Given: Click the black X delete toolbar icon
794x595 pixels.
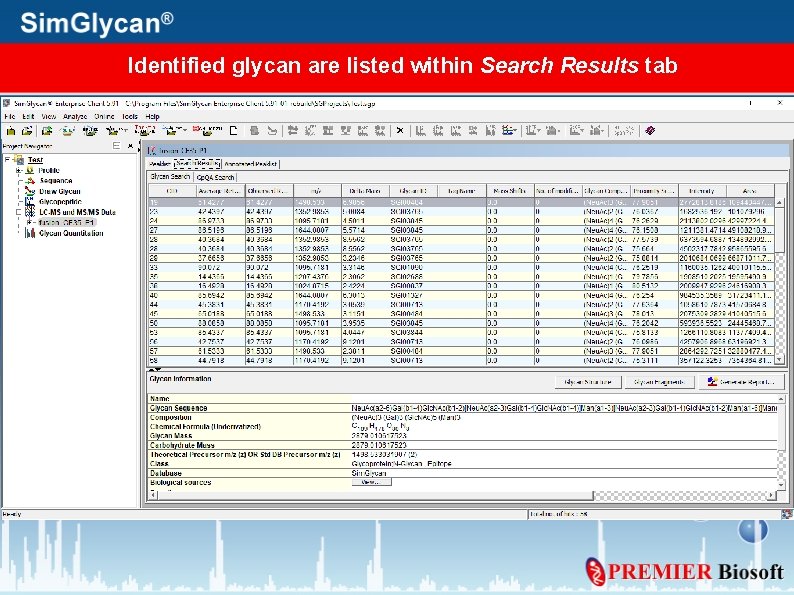Looking at the screenshot, I should 400,131.
